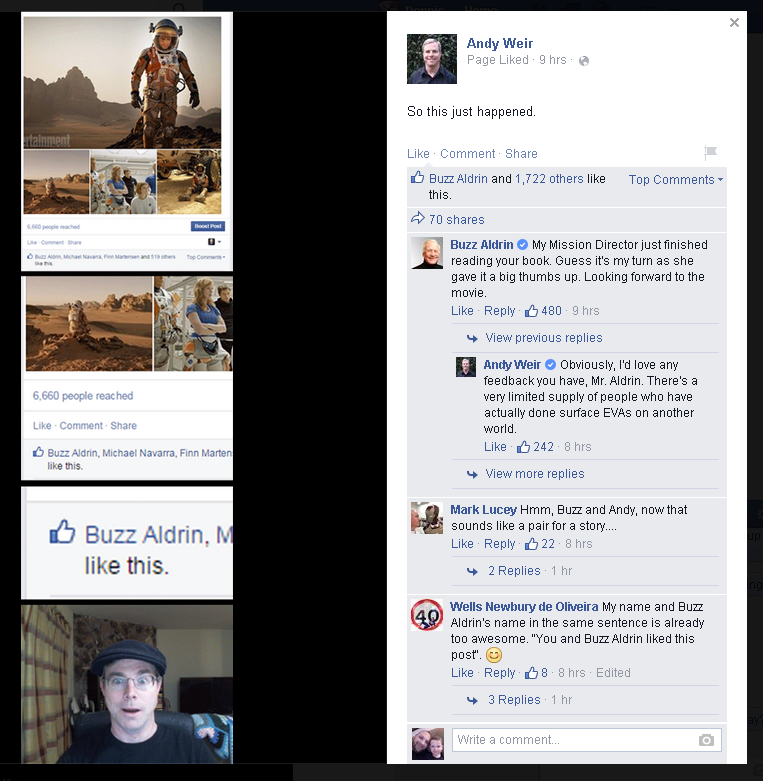
Task: Click the smiley emoji in Wells Newbury's comment
Action: [x=494, y=655]
